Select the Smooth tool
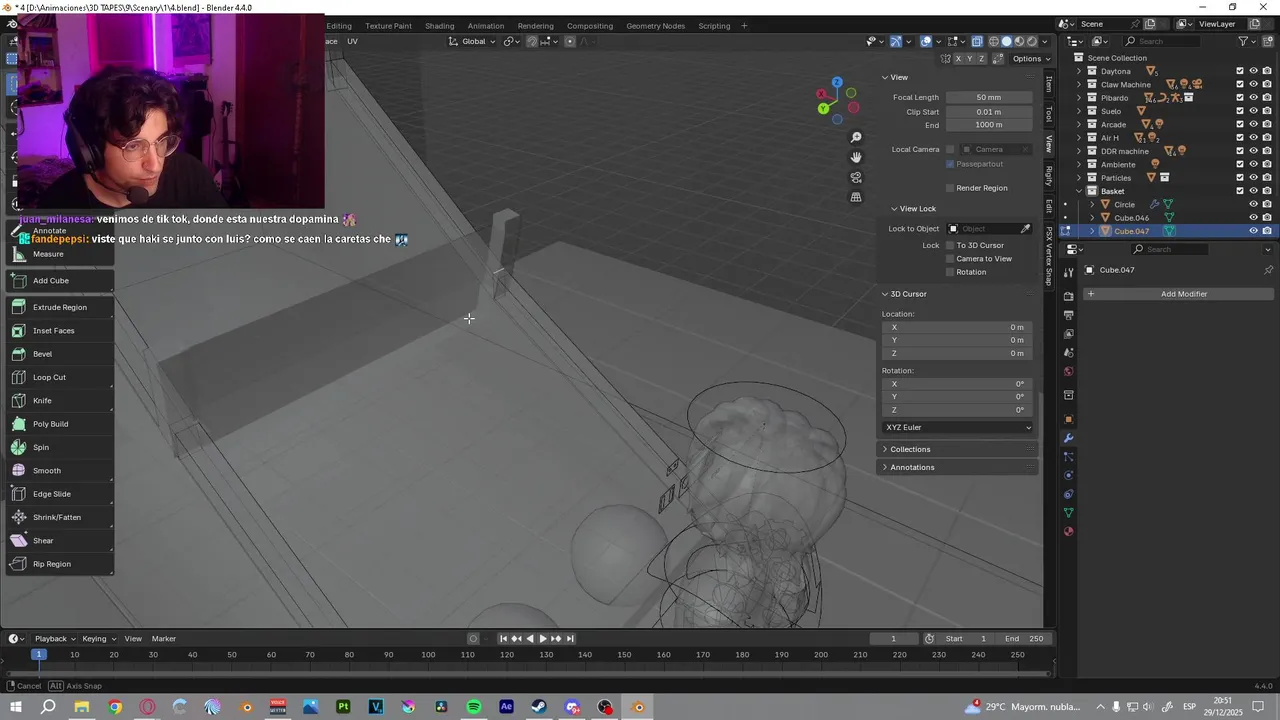The width and height of the screenshot is (1280, 720). [x=59, y=471]
